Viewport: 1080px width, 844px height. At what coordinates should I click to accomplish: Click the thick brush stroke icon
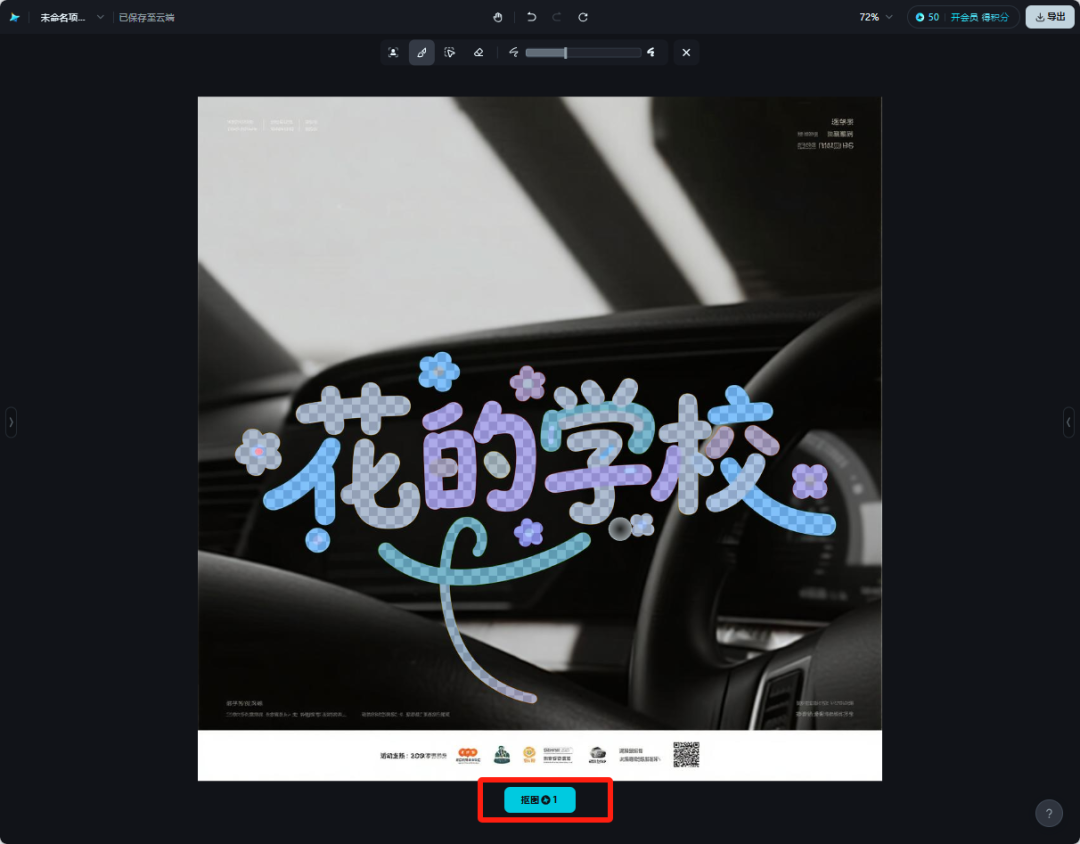click(651, 52)
